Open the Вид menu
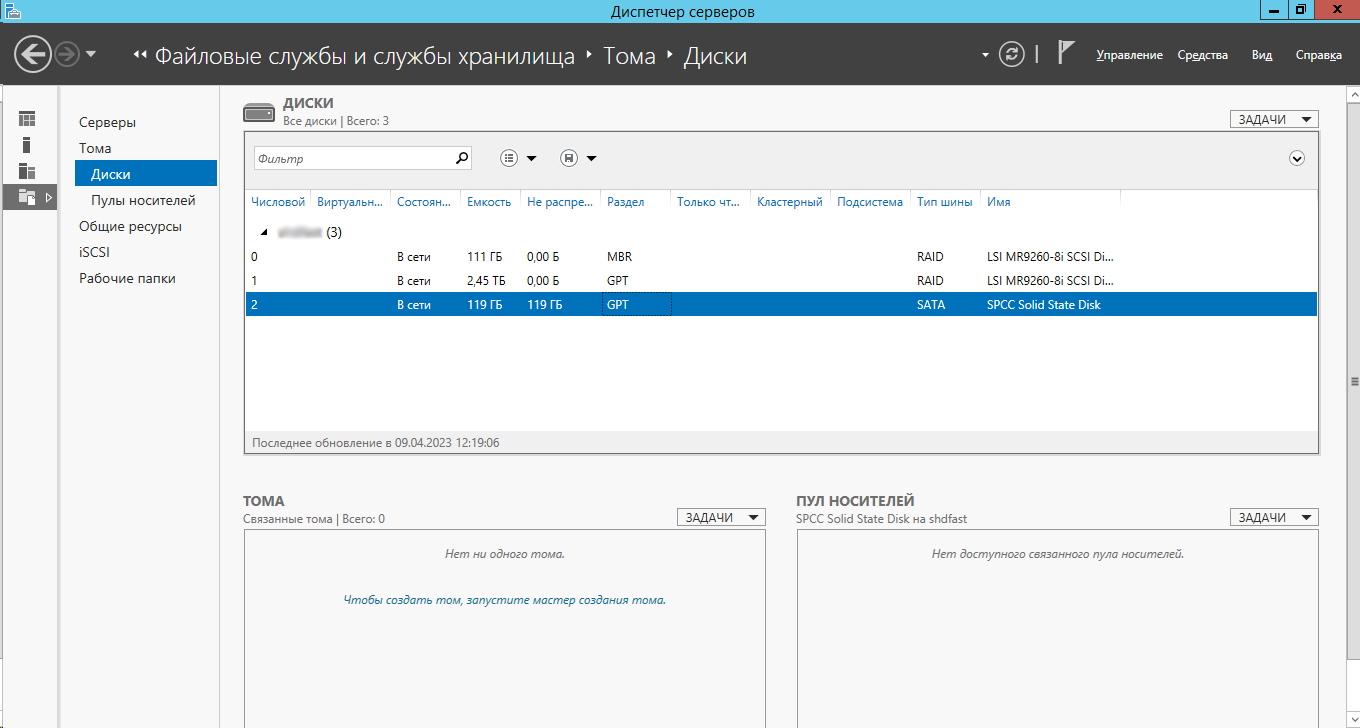This screenshot has width=1360, height=728. pyautogui.click(x=1262, y=55)
